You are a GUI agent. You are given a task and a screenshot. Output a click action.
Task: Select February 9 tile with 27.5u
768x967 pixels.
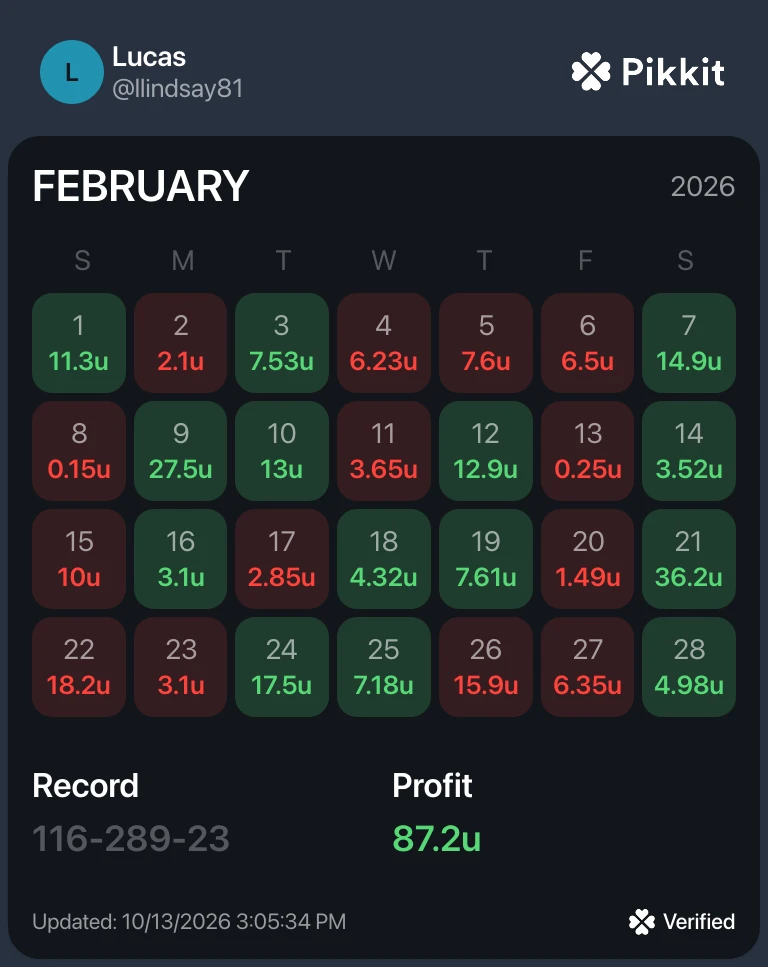181,451
